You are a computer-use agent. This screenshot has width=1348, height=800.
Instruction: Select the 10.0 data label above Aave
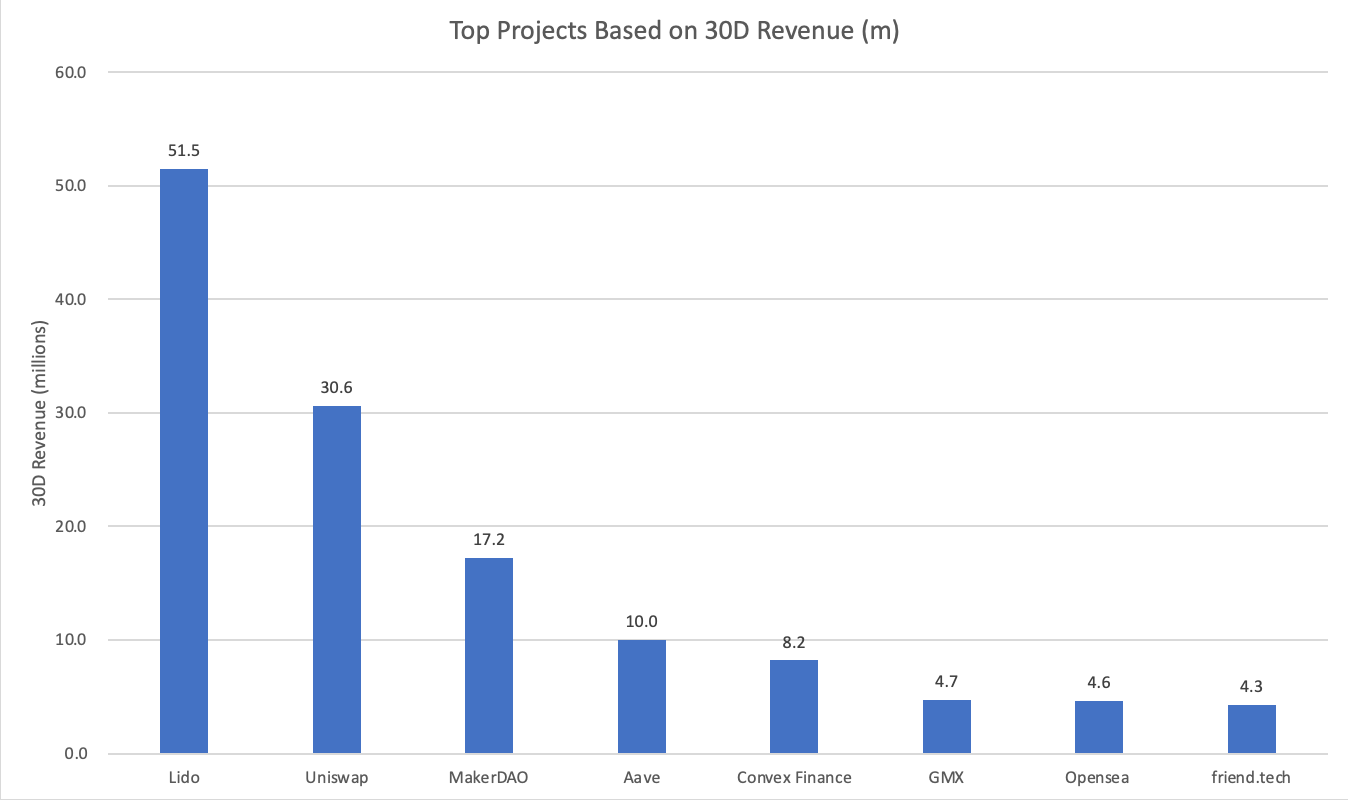point(642,622)
